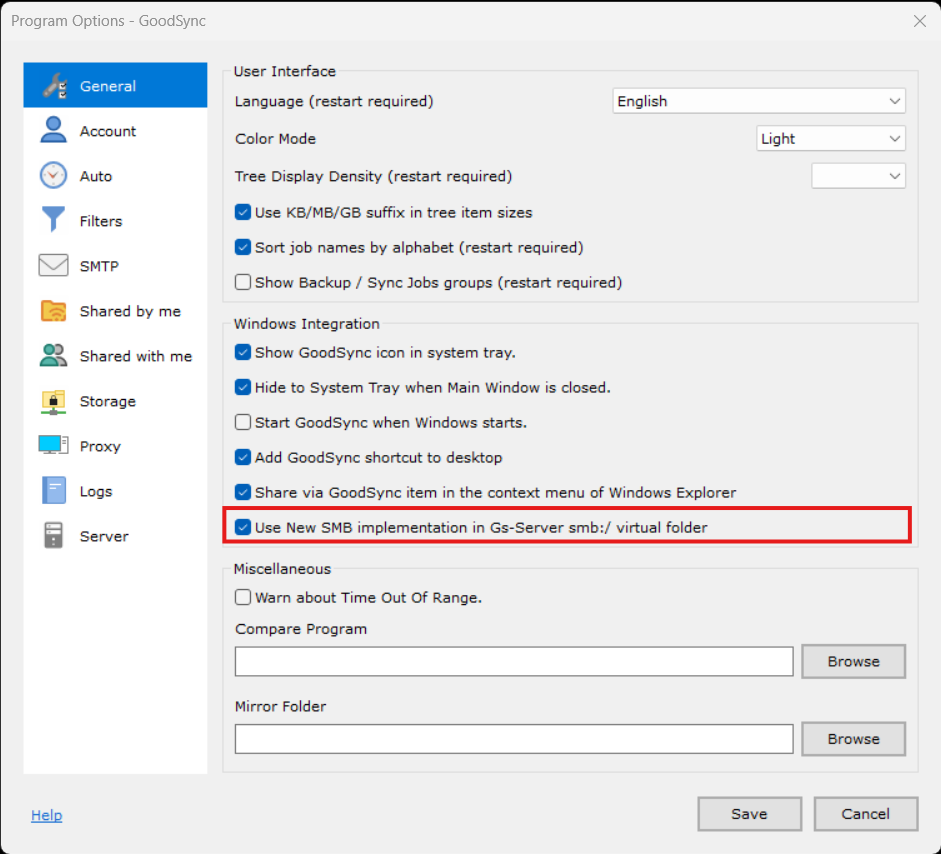Open the Help link
Viewport: 941px width, 854px height.
coord(46,815)
